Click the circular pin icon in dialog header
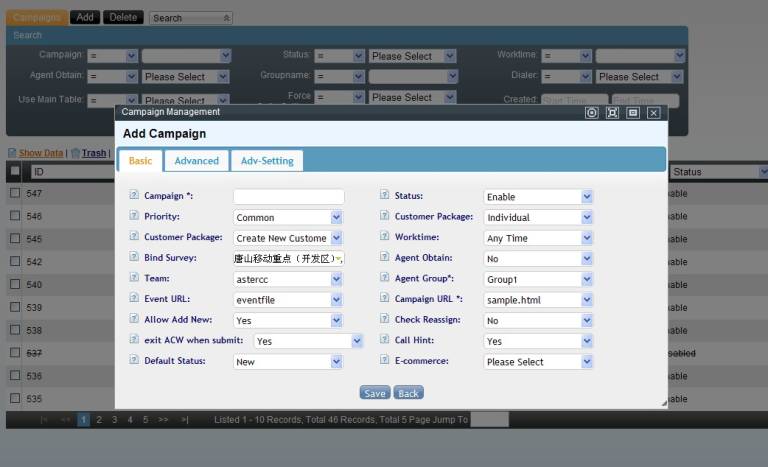The height and width of the screenshot is (467, 768). (591, 113)
